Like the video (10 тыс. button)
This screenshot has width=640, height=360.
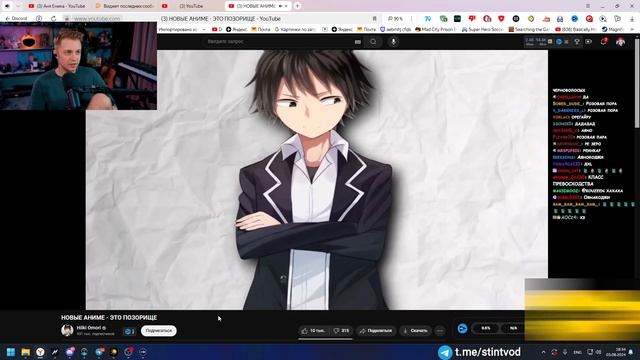313,331
